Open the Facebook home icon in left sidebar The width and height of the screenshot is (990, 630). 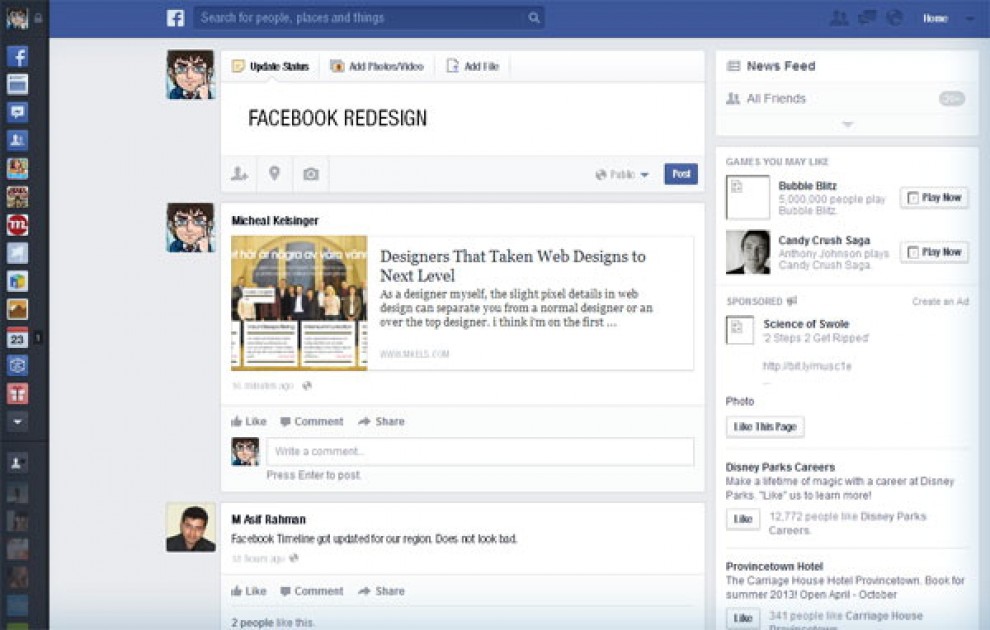point(17,56)
